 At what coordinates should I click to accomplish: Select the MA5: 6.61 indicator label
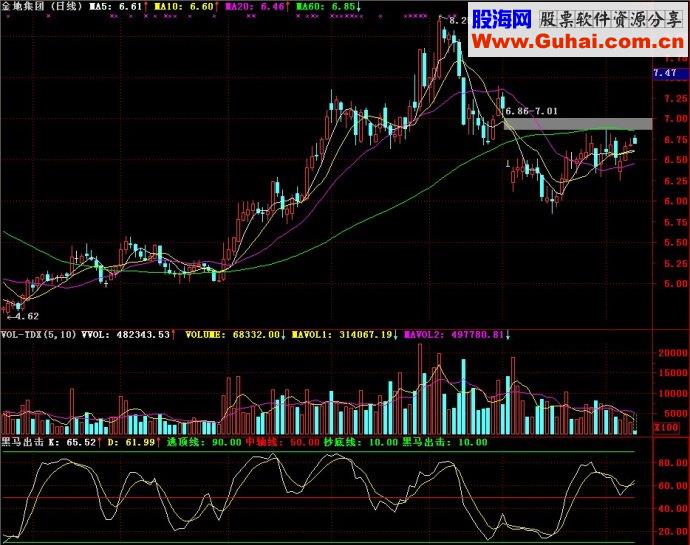click(x=118, y=7)
